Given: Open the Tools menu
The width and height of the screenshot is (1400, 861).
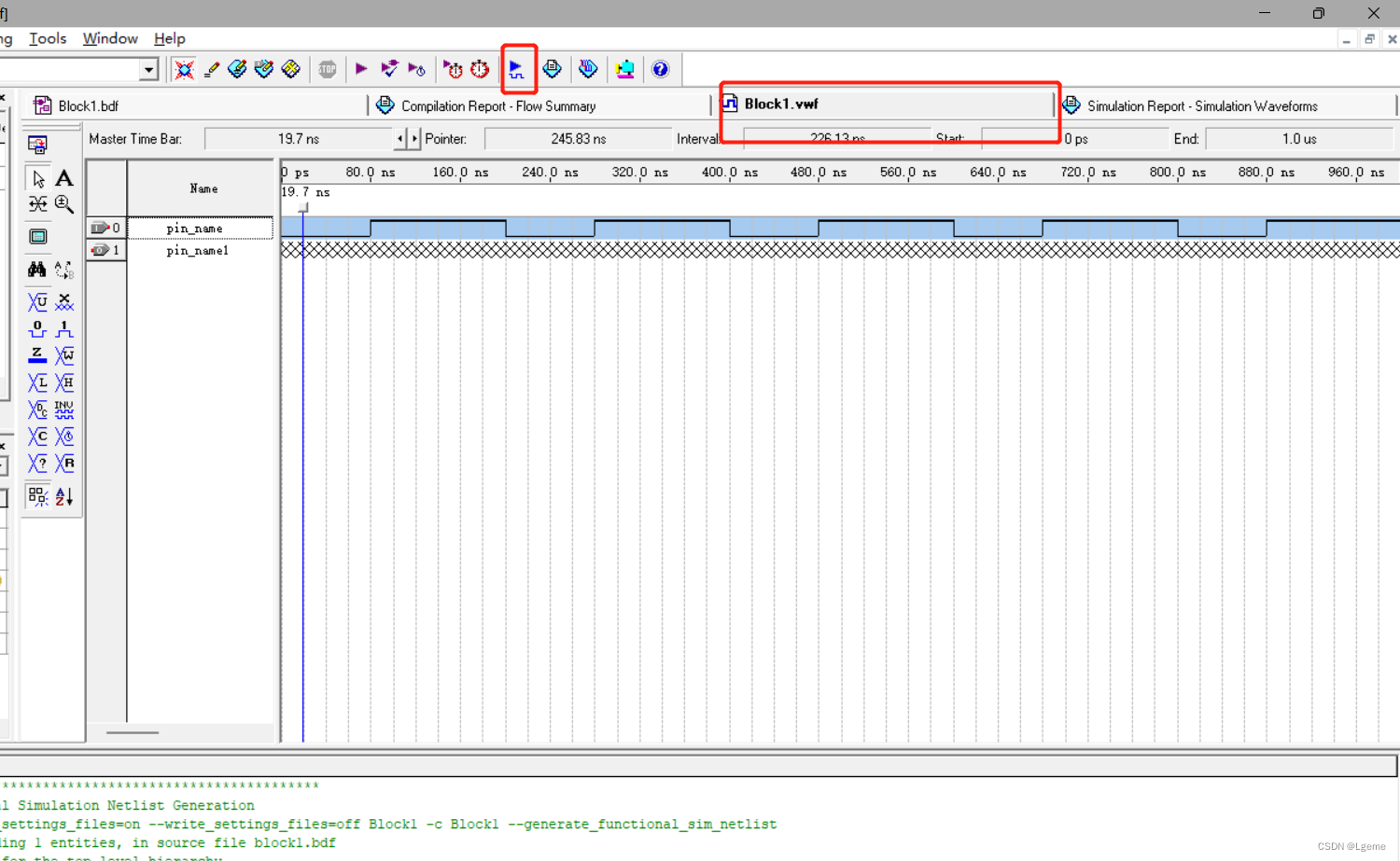Looking at the screenshot, I should (47, 38).
